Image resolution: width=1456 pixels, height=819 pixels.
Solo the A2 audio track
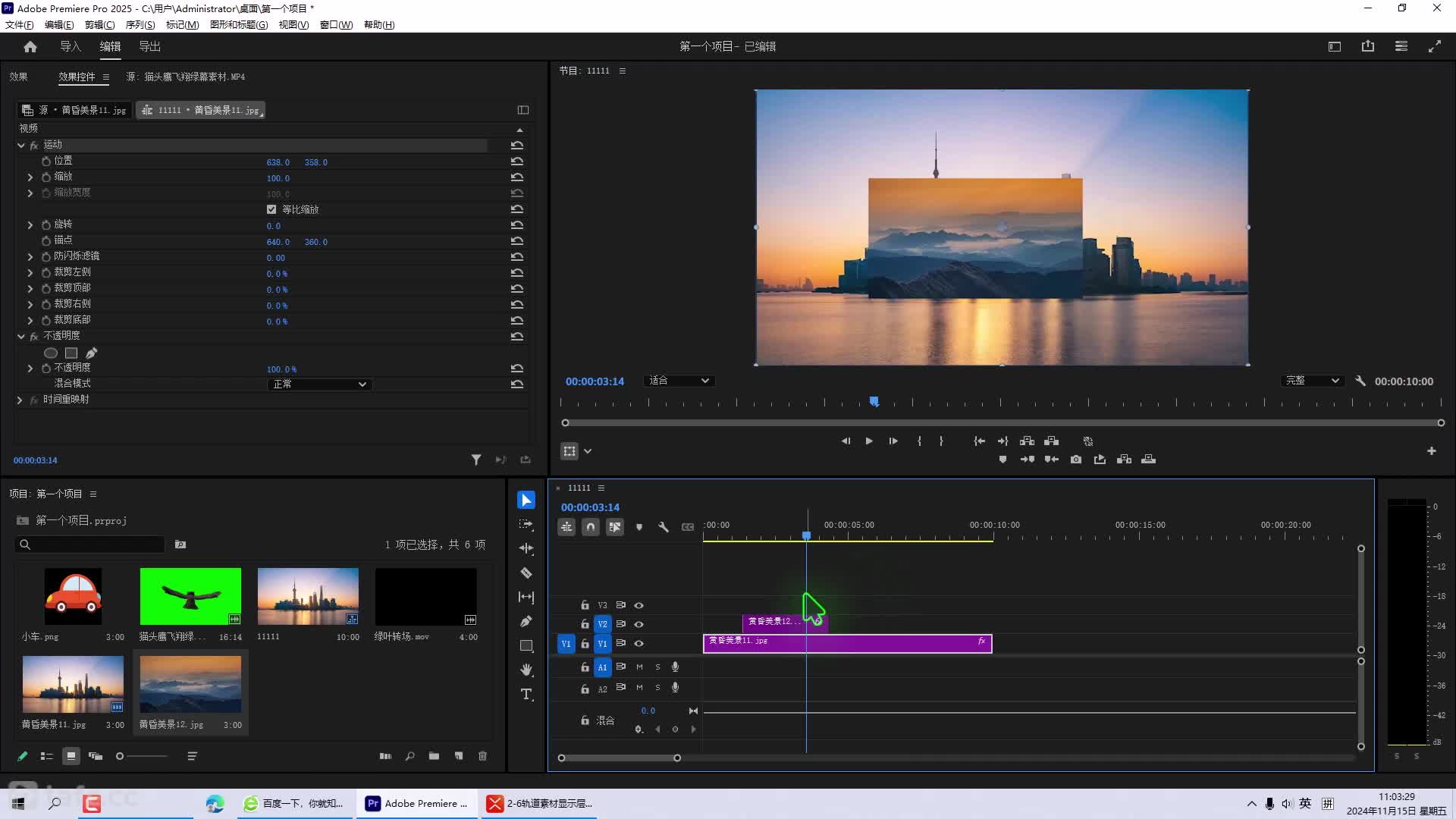click(657, 689)
